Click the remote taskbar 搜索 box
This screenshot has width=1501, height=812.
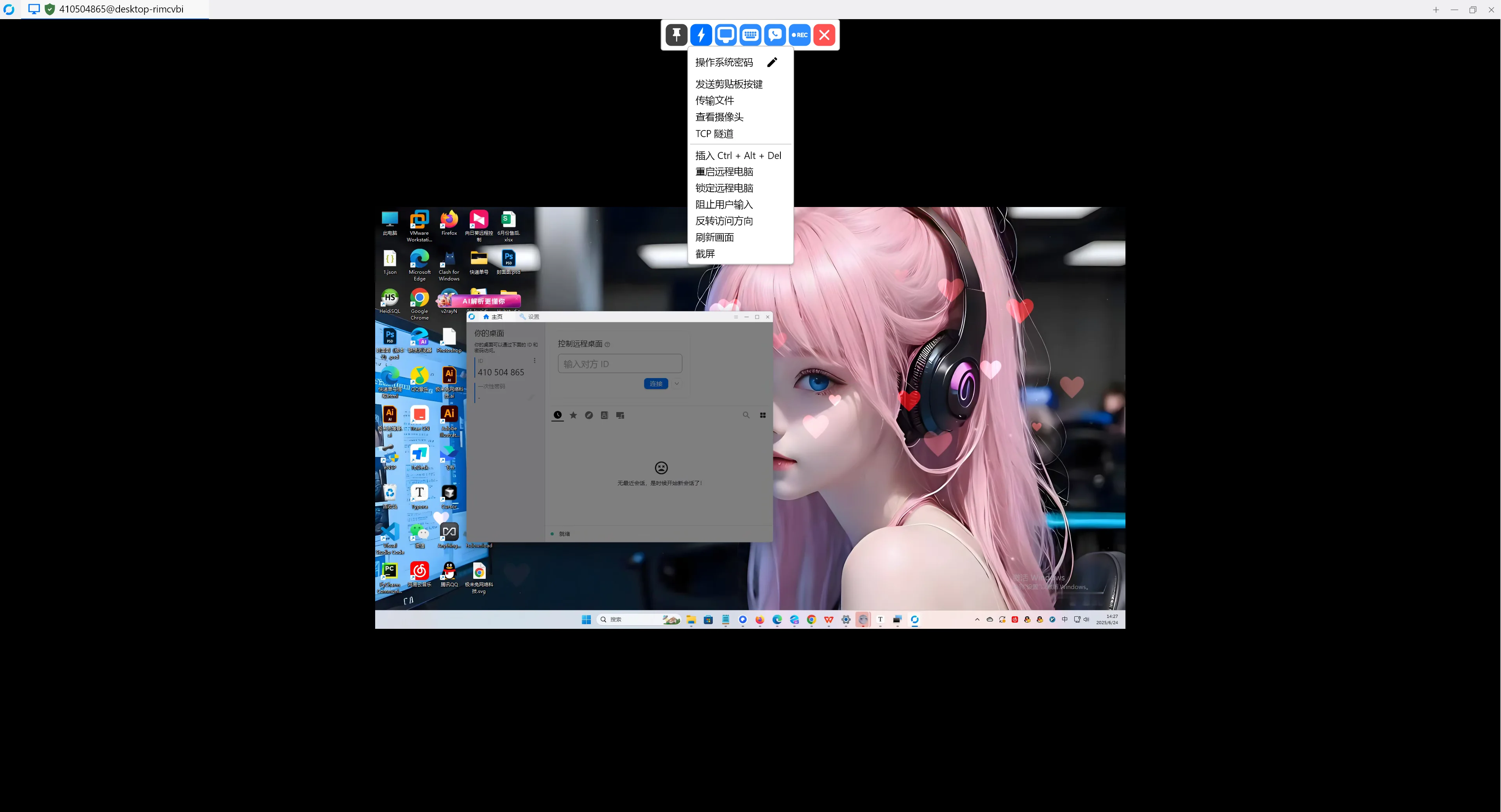pos(639,620)
